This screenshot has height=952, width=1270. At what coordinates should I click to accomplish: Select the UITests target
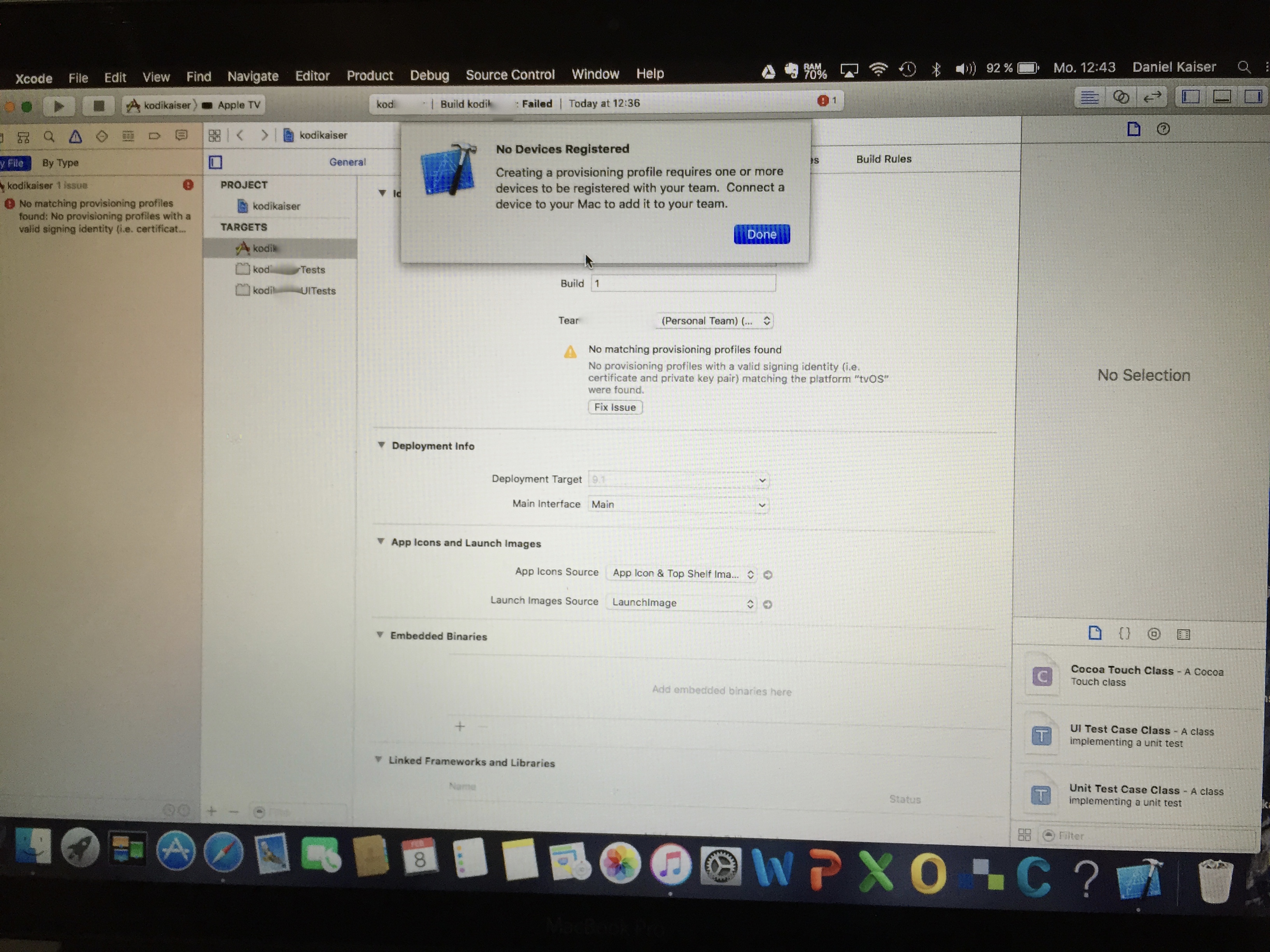[286, 290]
